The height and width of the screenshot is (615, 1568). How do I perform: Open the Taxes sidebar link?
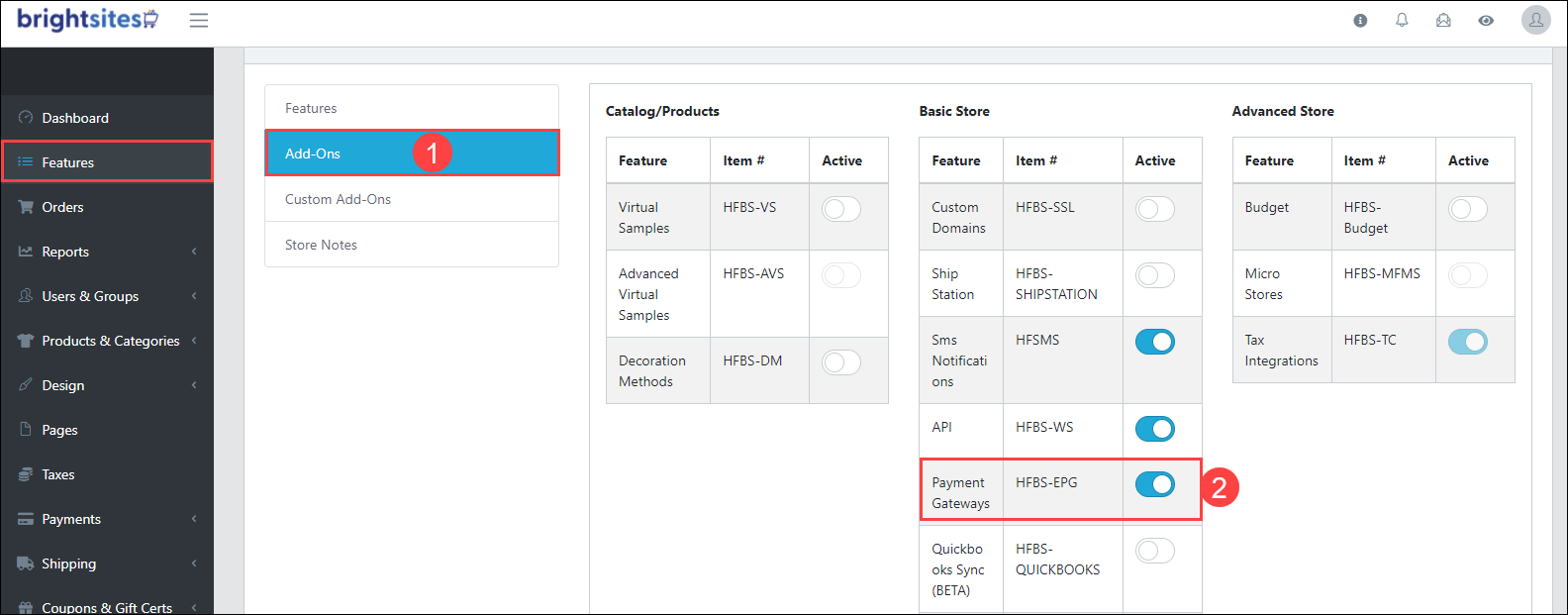(107, 474)
